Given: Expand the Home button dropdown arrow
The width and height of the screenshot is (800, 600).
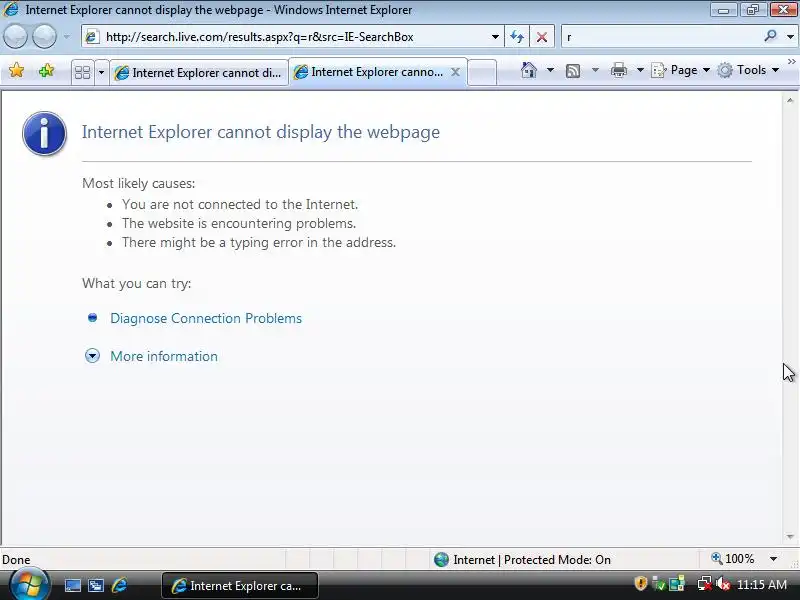Looking at the screenshot, I should (x=550, y=70).
